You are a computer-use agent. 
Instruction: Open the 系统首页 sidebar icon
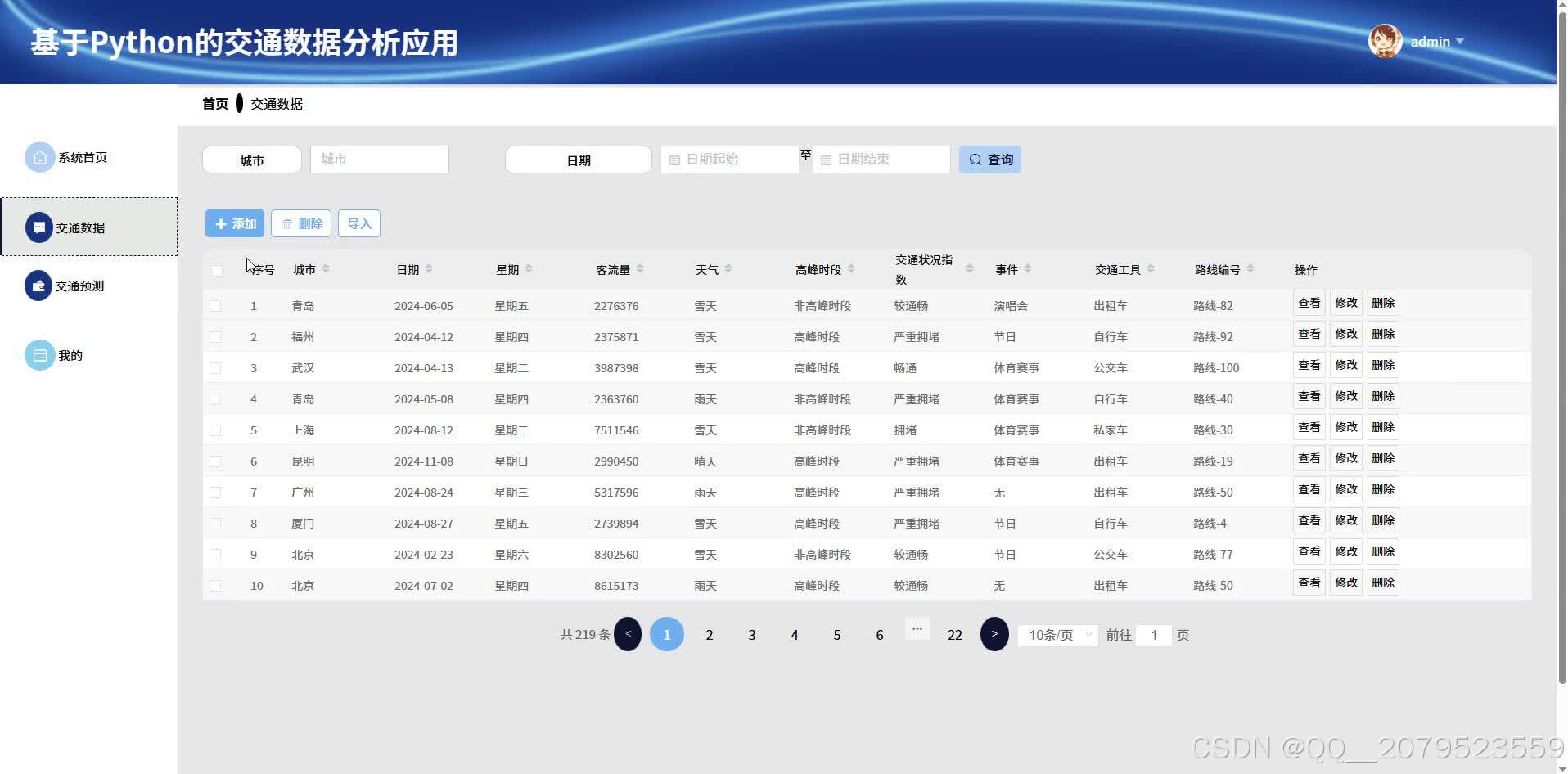tap(39, 157)
